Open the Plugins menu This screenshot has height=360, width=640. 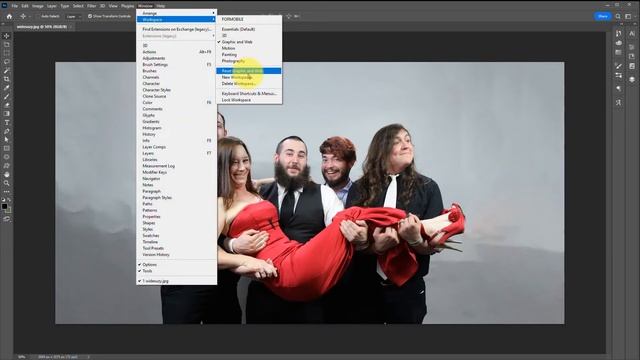point(127,6)
